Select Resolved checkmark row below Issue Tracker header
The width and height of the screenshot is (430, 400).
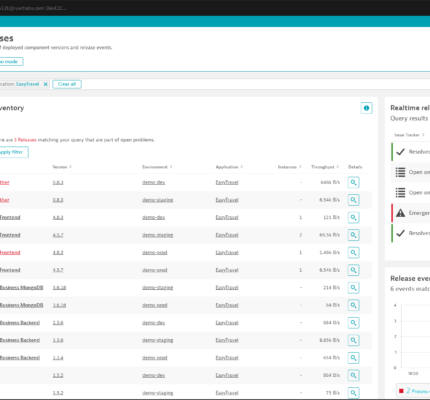pyautogui.click(x=411, y=152)
